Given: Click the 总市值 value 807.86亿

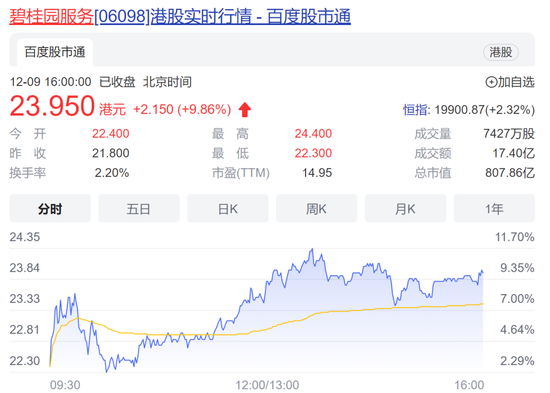Looking at the screenshot, I should (510, 173).
